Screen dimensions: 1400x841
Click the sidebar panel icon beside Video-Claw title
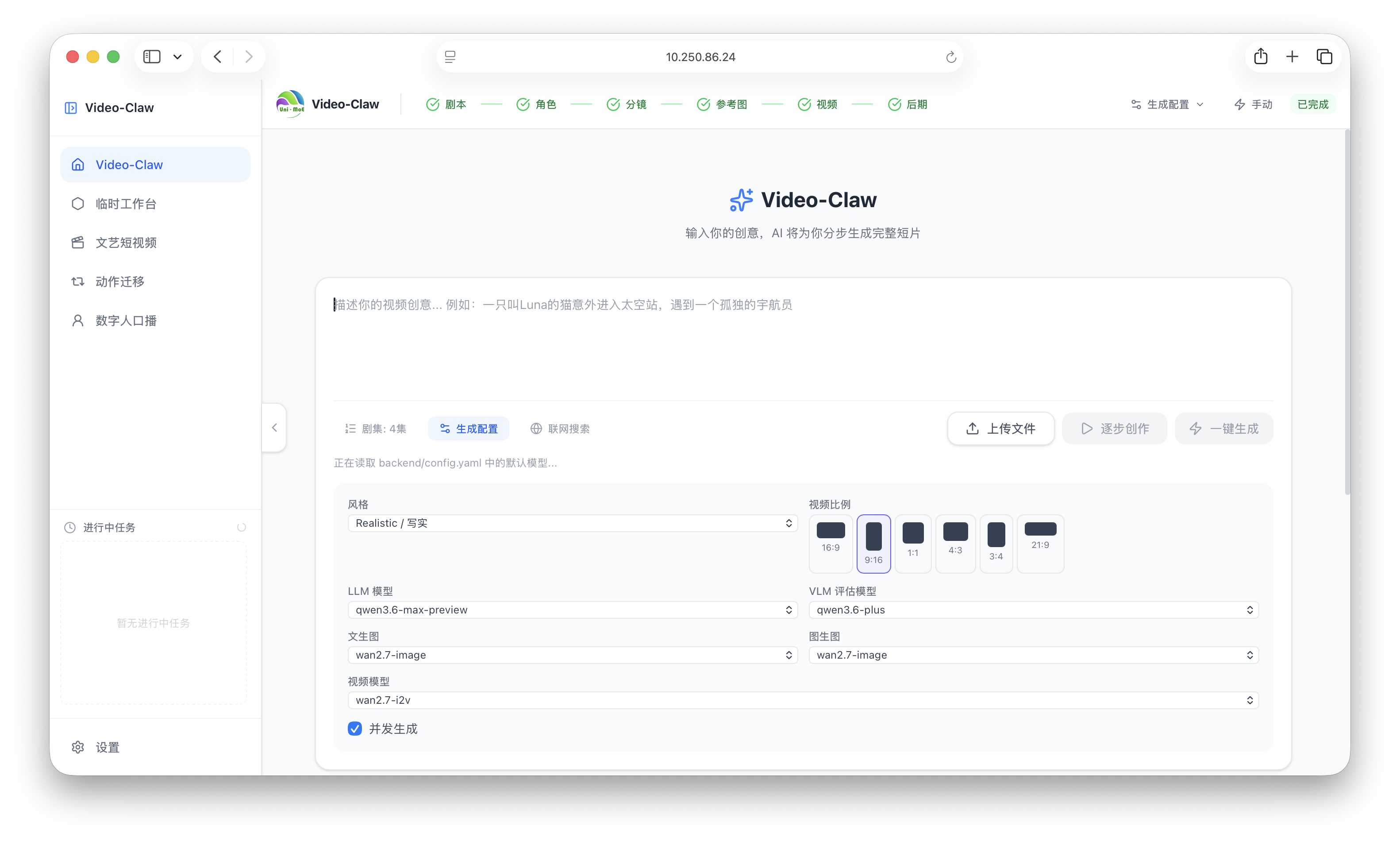(71, 108)
